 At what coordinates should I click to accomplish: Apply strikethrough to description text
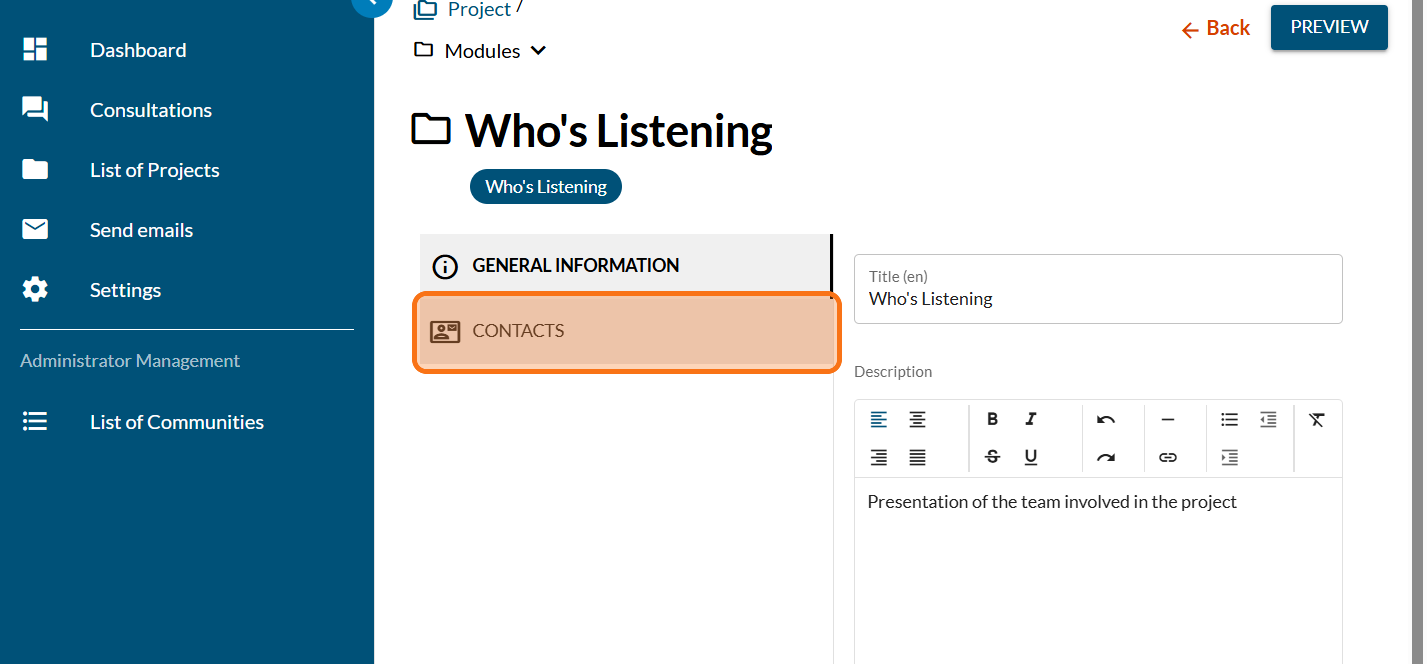click(992, 457)
